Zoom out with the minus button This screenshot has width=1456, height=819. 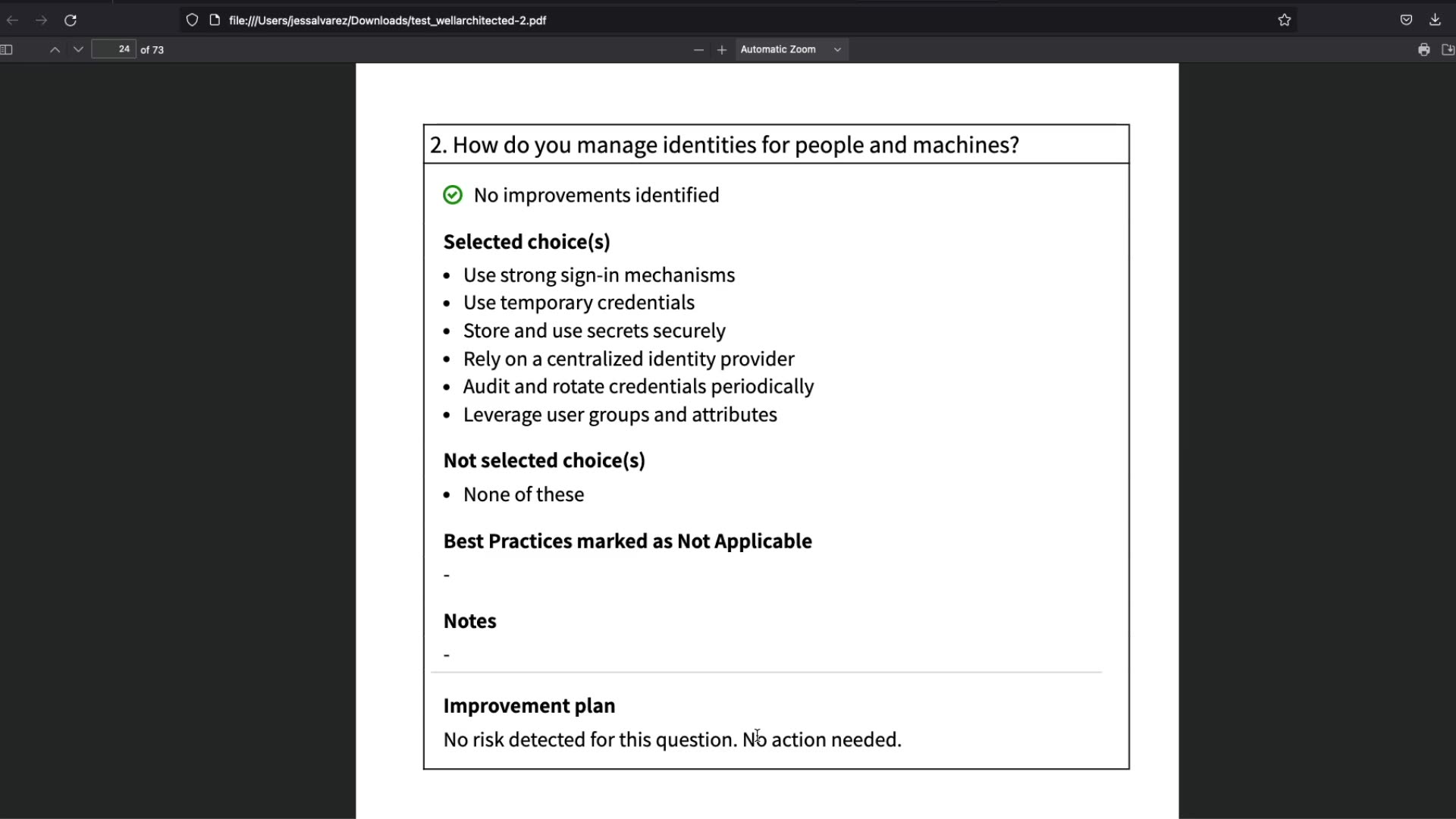point(698,50)
